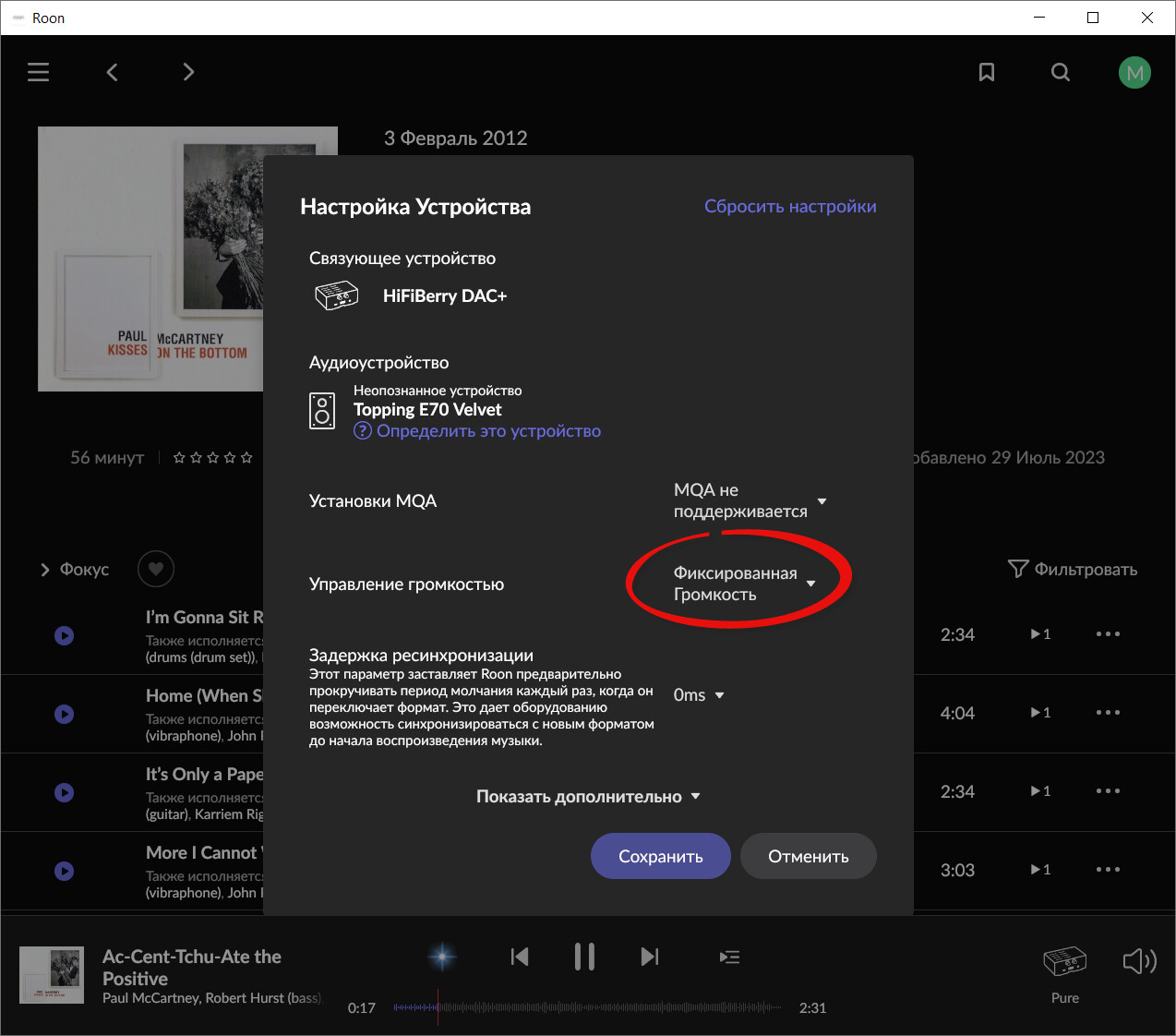Click the Сохранить button

tap(661, 857)
